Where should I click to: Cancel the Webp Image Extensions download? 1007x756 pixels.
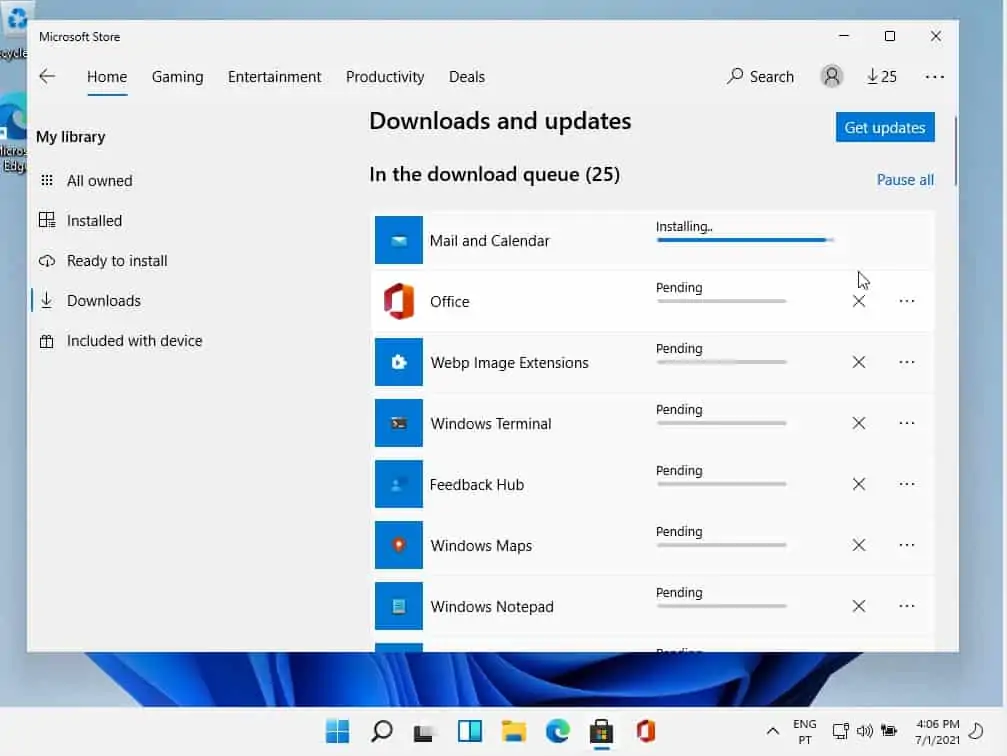point(859,362)
